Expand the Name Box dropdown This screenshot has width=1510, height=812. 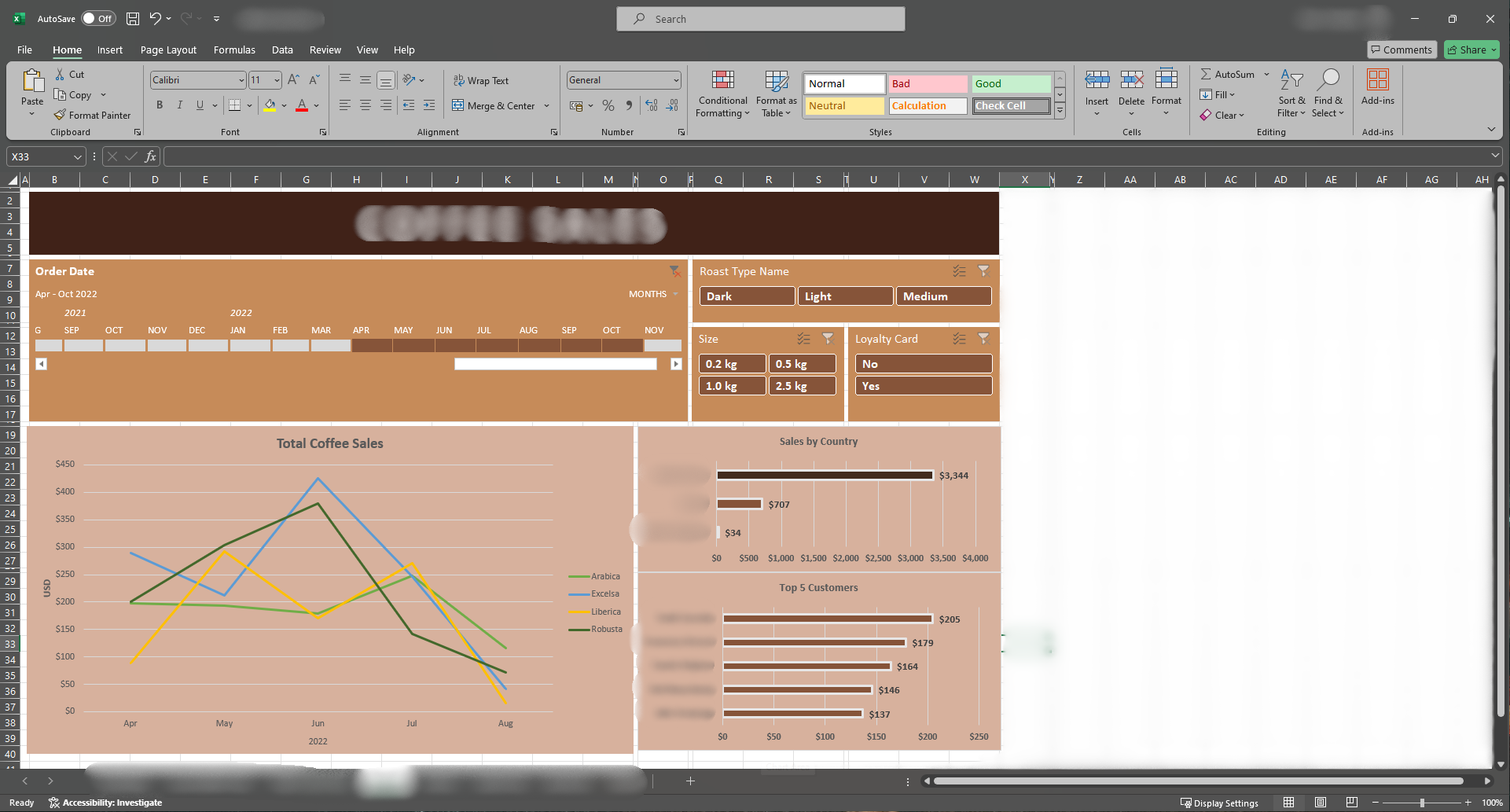pos(77,156)
